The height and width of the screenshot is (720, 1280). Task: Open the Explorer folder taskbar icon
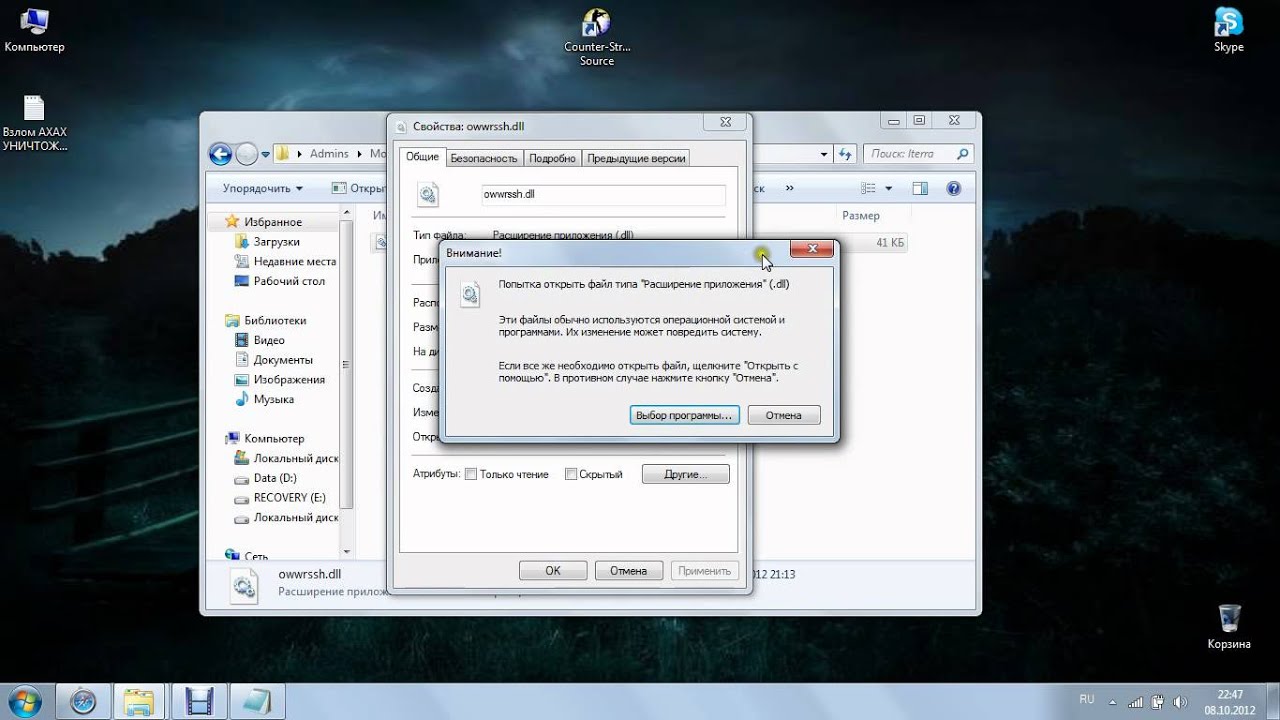(140, 700)
